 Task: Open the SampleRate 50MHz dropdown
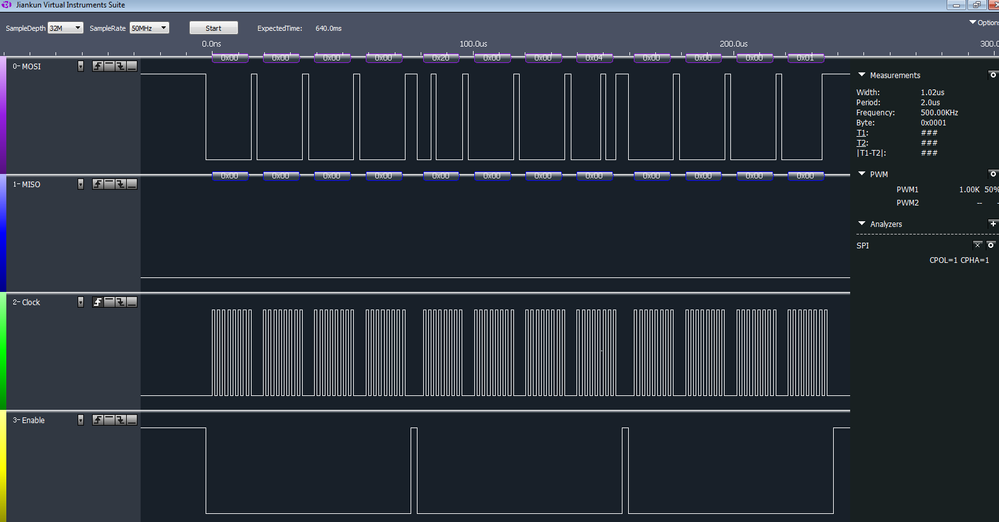point(149,28)
